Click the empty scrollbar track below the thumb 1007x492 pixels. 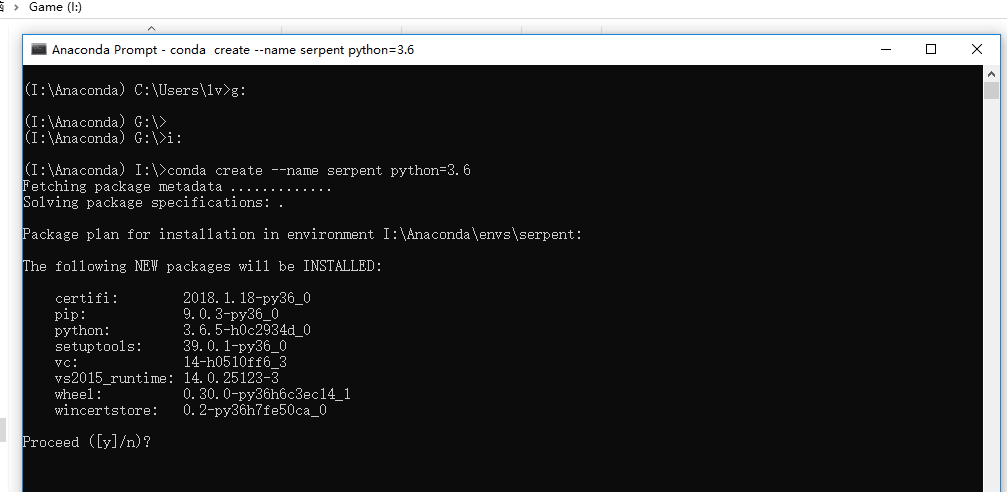coord(991,300)
